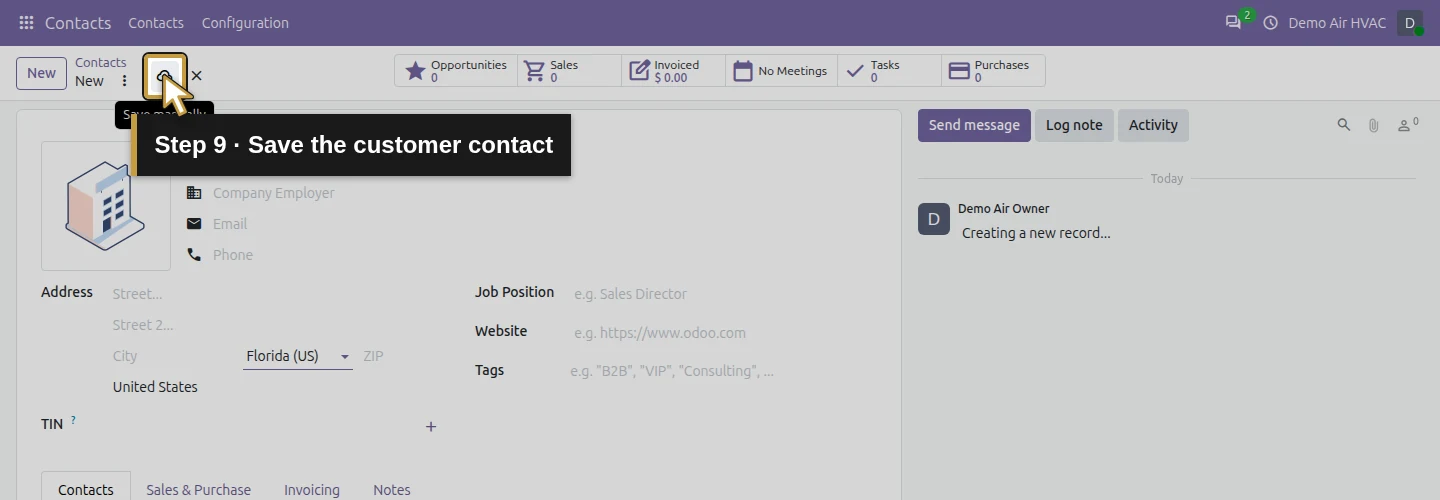1440x500 pixels.
Task: Click the plus icon beside TIN
Action: 431,427
